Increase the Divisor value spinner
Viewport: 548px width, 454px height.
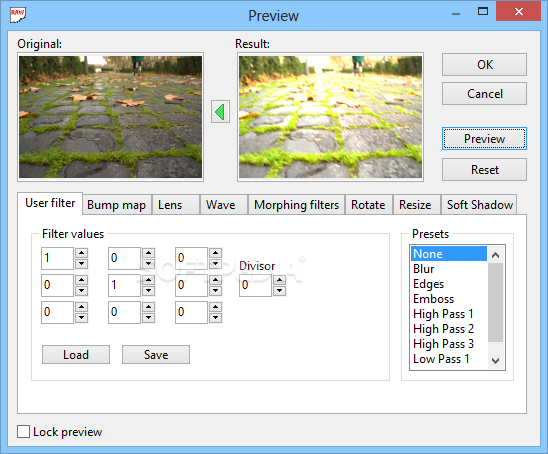(x=279, y=280)
